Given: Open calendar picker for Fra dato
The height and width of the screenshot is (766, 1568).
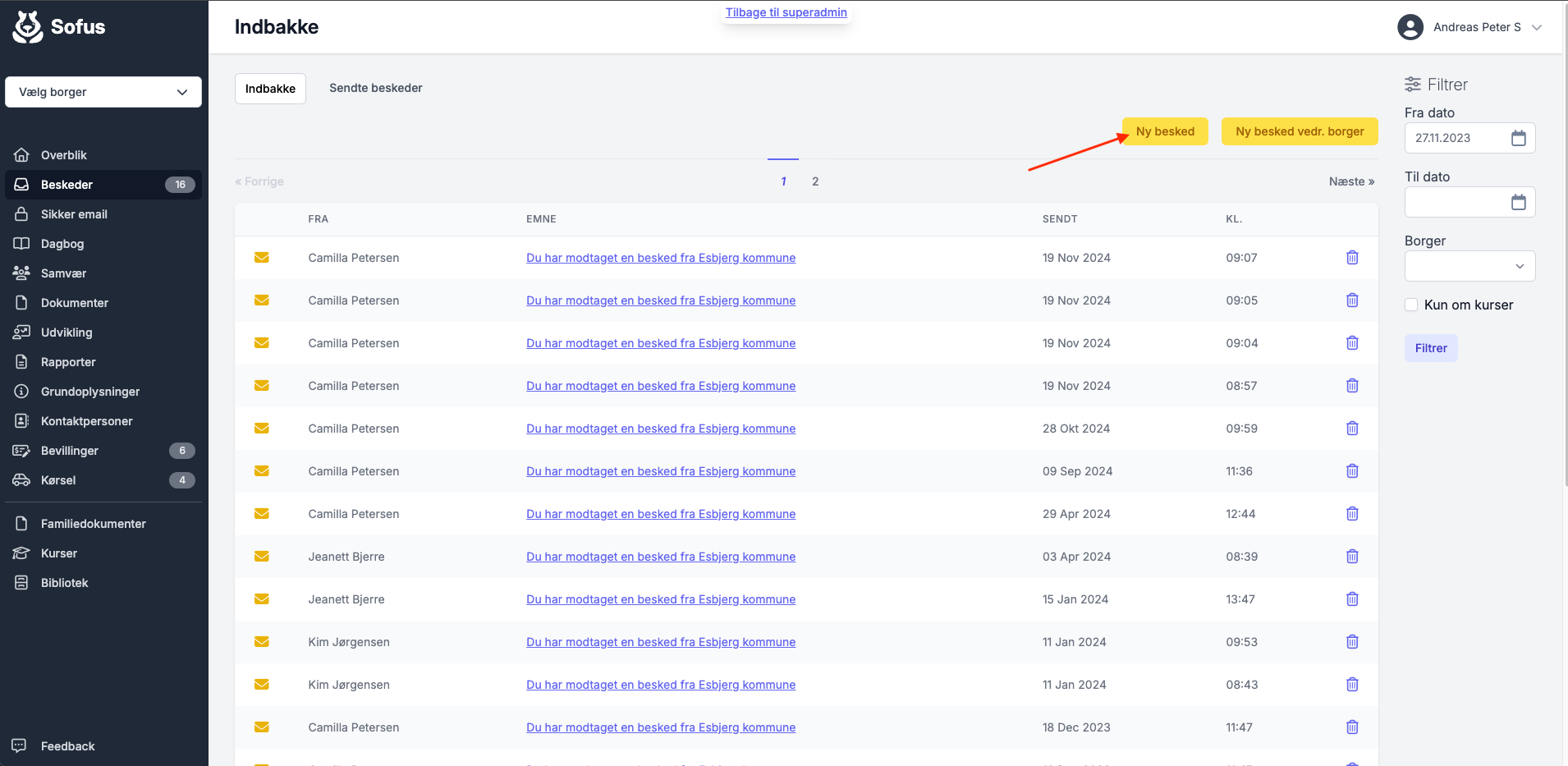Looking at the screenshot, I should point(1518,138).
